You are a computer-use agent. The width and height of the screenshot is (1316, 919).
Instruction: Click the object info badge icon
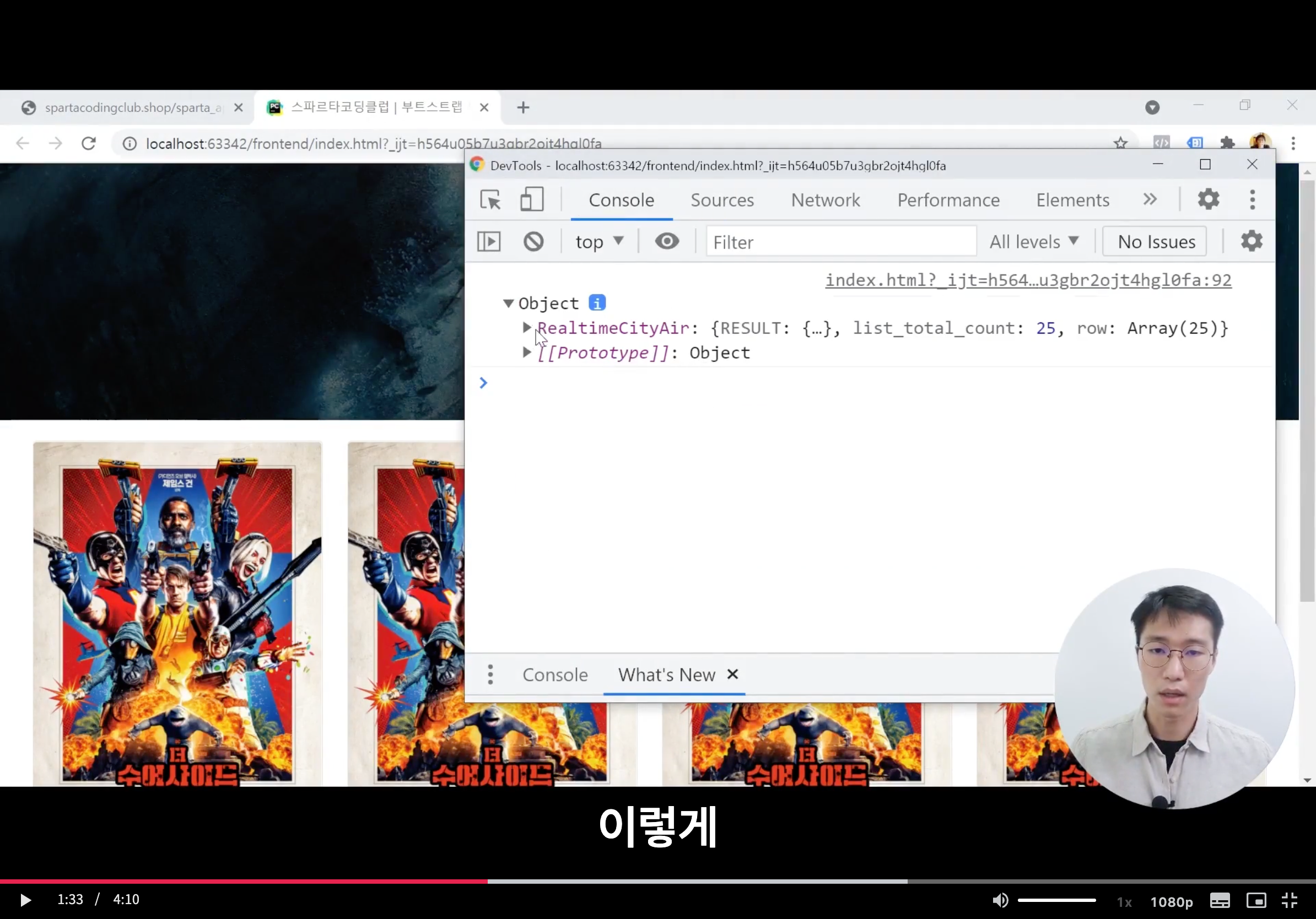pyautogui.click(x=597, y=302)
